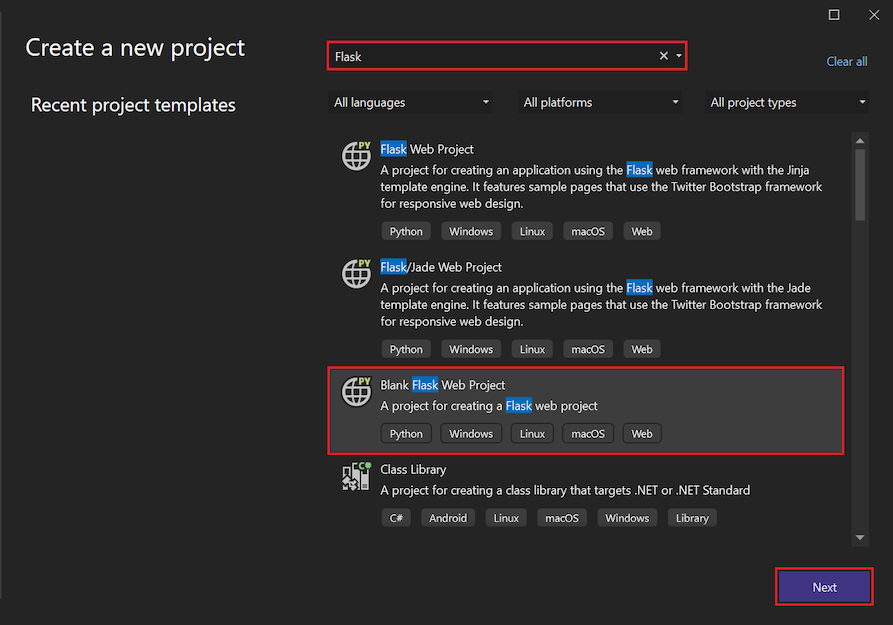Click the scroll-down arrow on the template list
893x625 pixels.
pyautogui.click(x=859, y=537)
